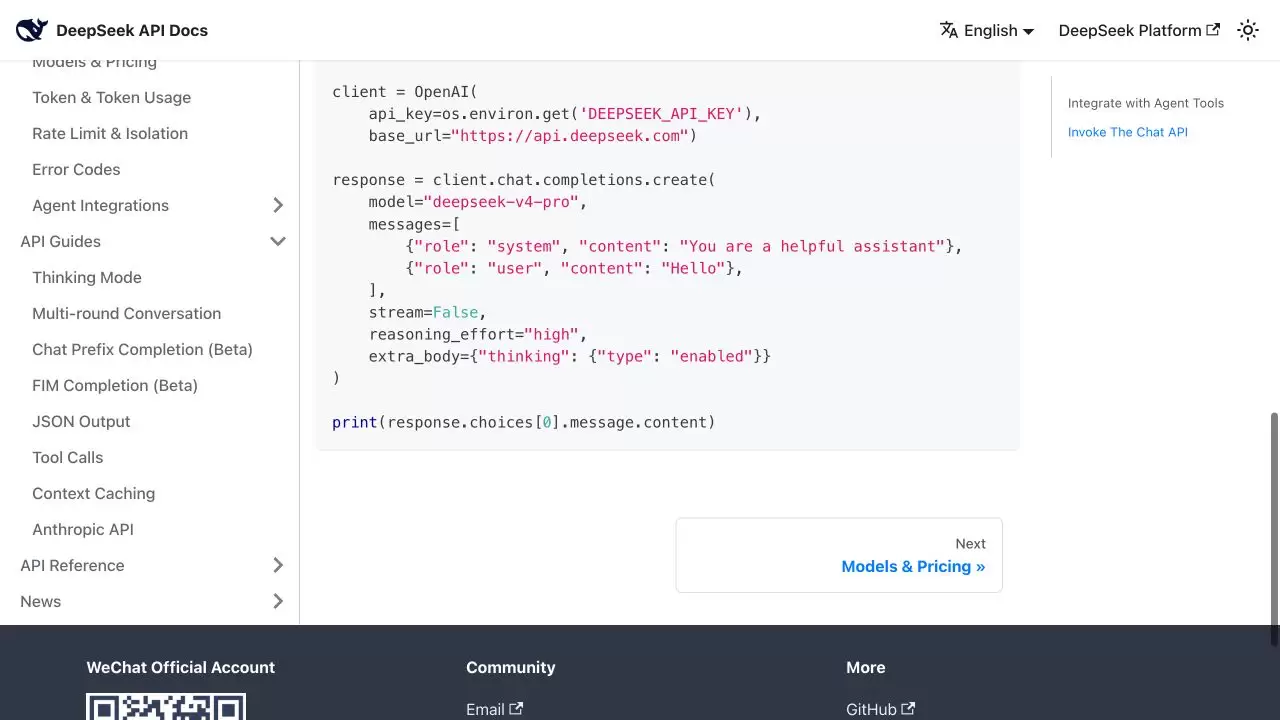Viewport: 1280px width, 720px height.
Task: Open the Context Caching guide
Action: (x=94, y=493)
